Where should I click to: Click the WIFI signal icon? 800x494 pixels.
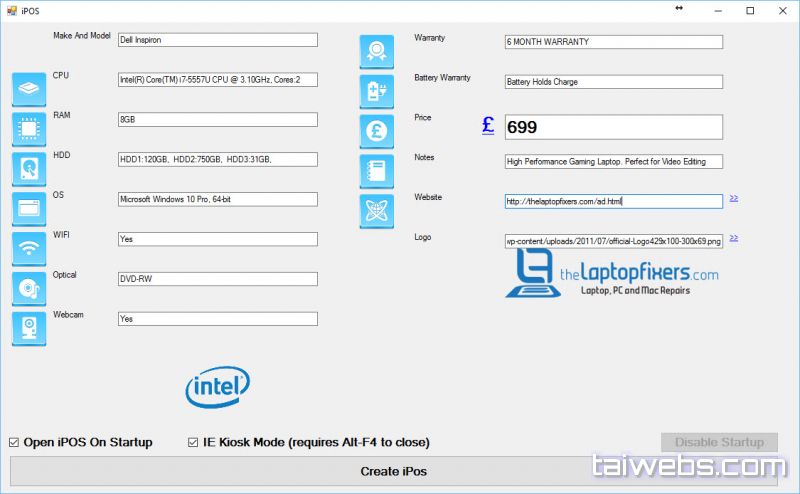(29, 249)
